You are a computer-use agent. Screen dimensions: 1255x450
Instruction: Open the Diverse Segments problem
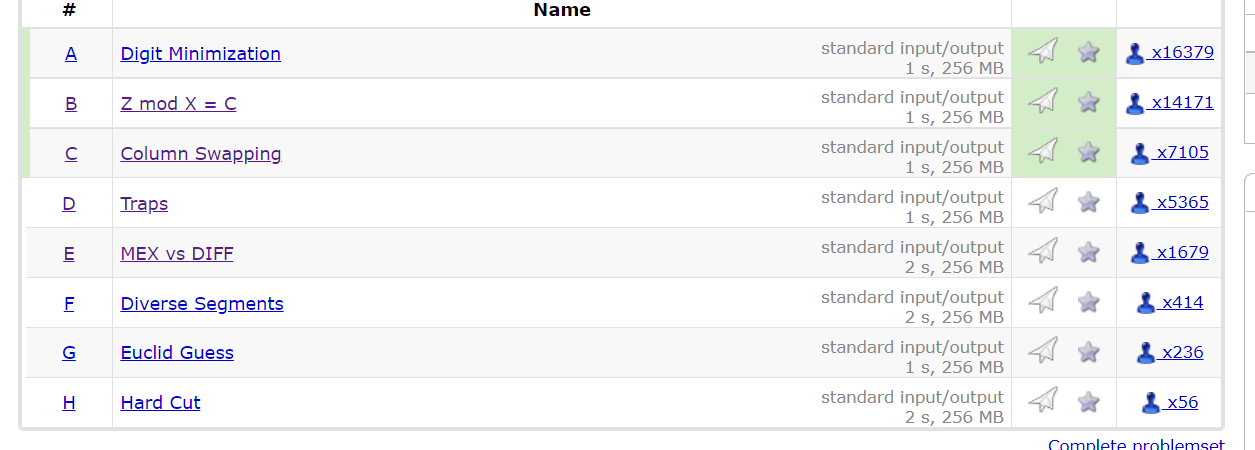click(x=202, y=304)
